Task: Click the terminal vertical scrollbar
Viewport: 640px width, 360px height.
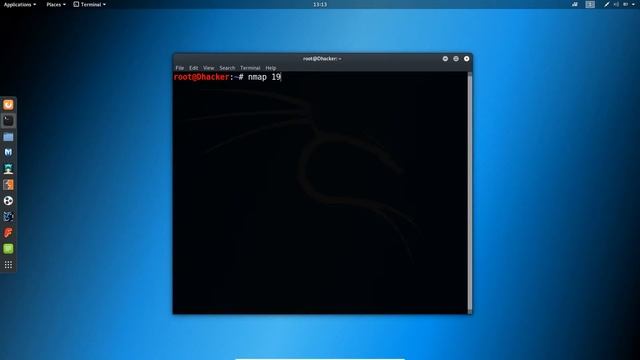Action: [x=470, y=193]
